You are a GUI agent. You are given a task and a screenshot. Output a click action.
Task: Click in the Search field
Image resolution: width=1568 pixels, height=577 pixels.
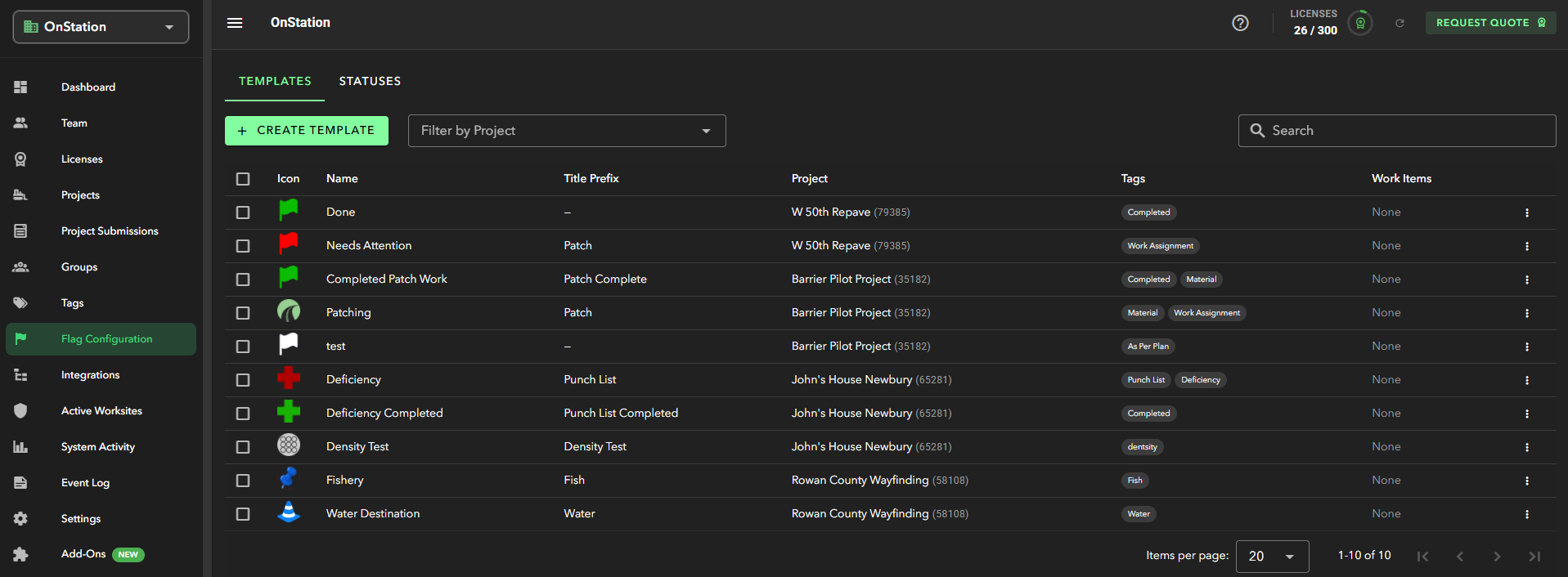pos(1397,131)
